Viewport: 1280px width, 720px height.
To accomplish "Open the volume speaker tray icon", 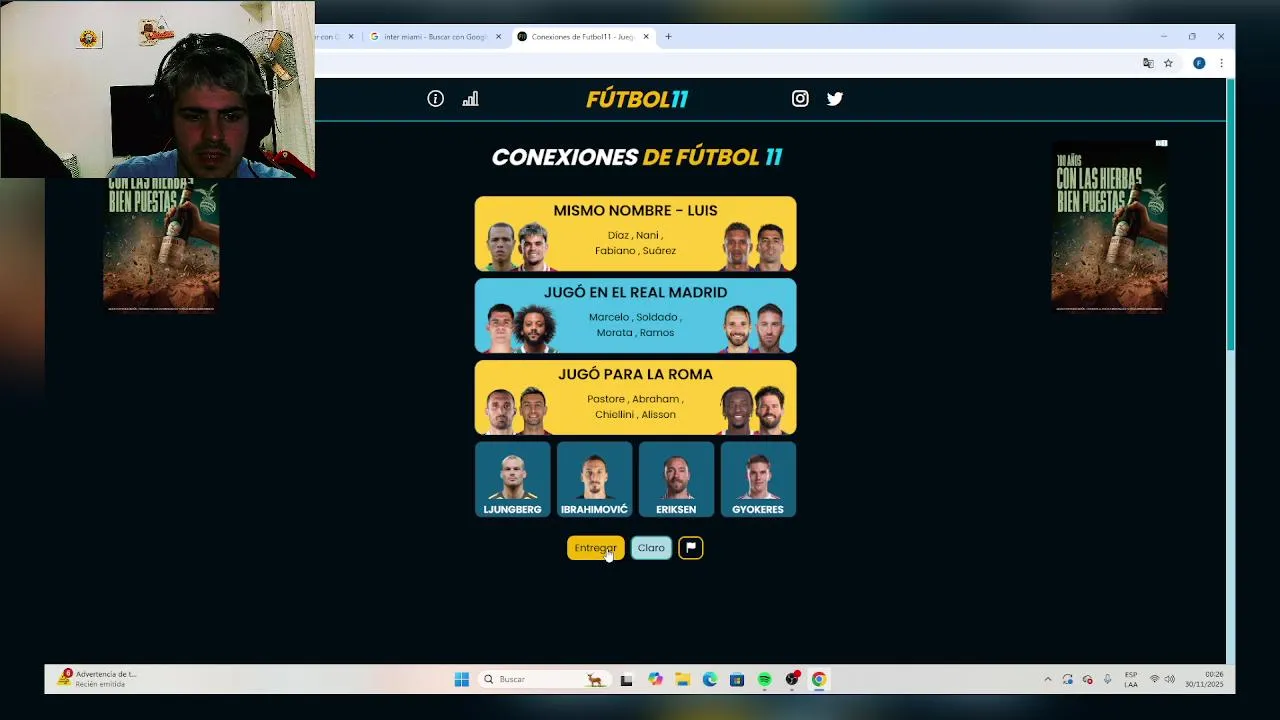I will pyautogui.click(x=1170, y=679).
